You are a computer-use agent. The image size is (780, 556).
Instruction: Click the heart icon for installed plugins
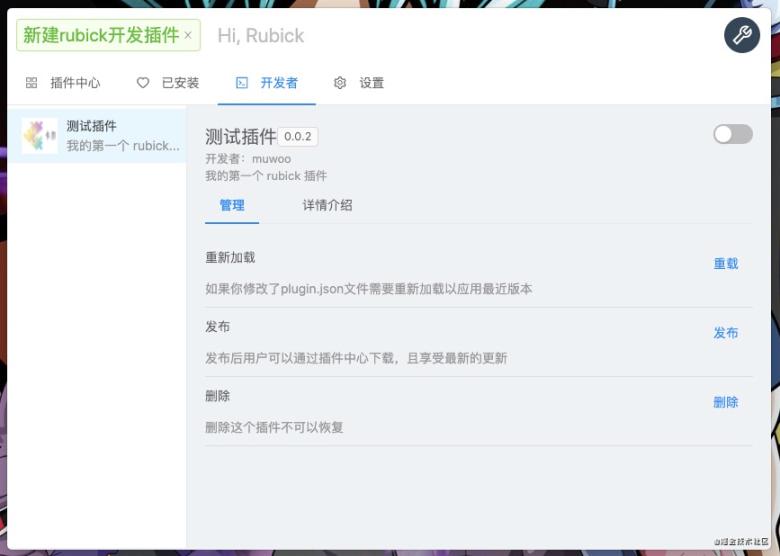[x=143, y=83]
